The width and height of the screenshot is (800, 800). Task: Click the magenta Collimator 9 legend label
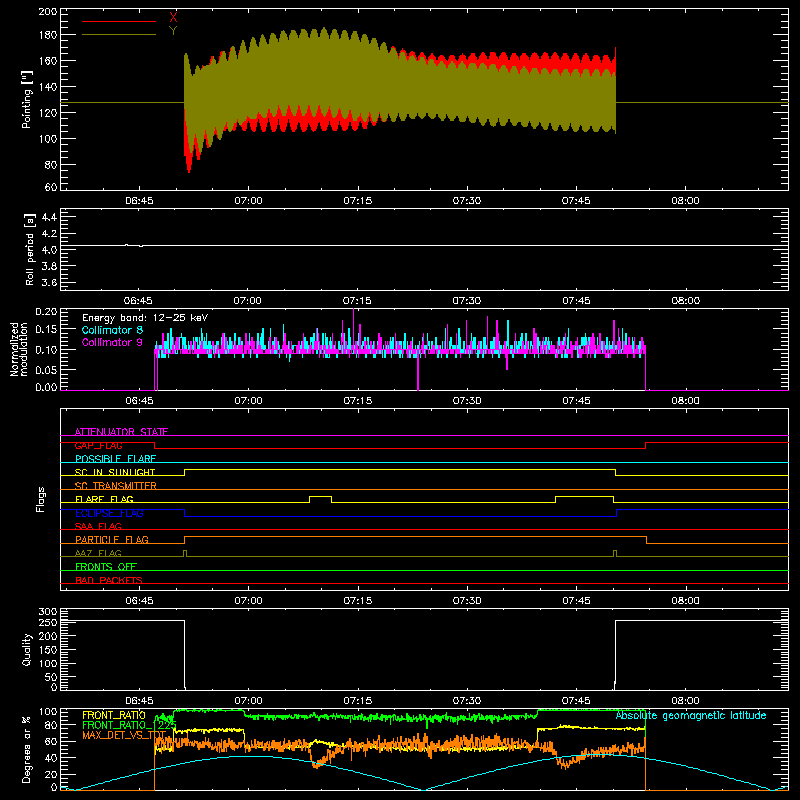(112, 342)
